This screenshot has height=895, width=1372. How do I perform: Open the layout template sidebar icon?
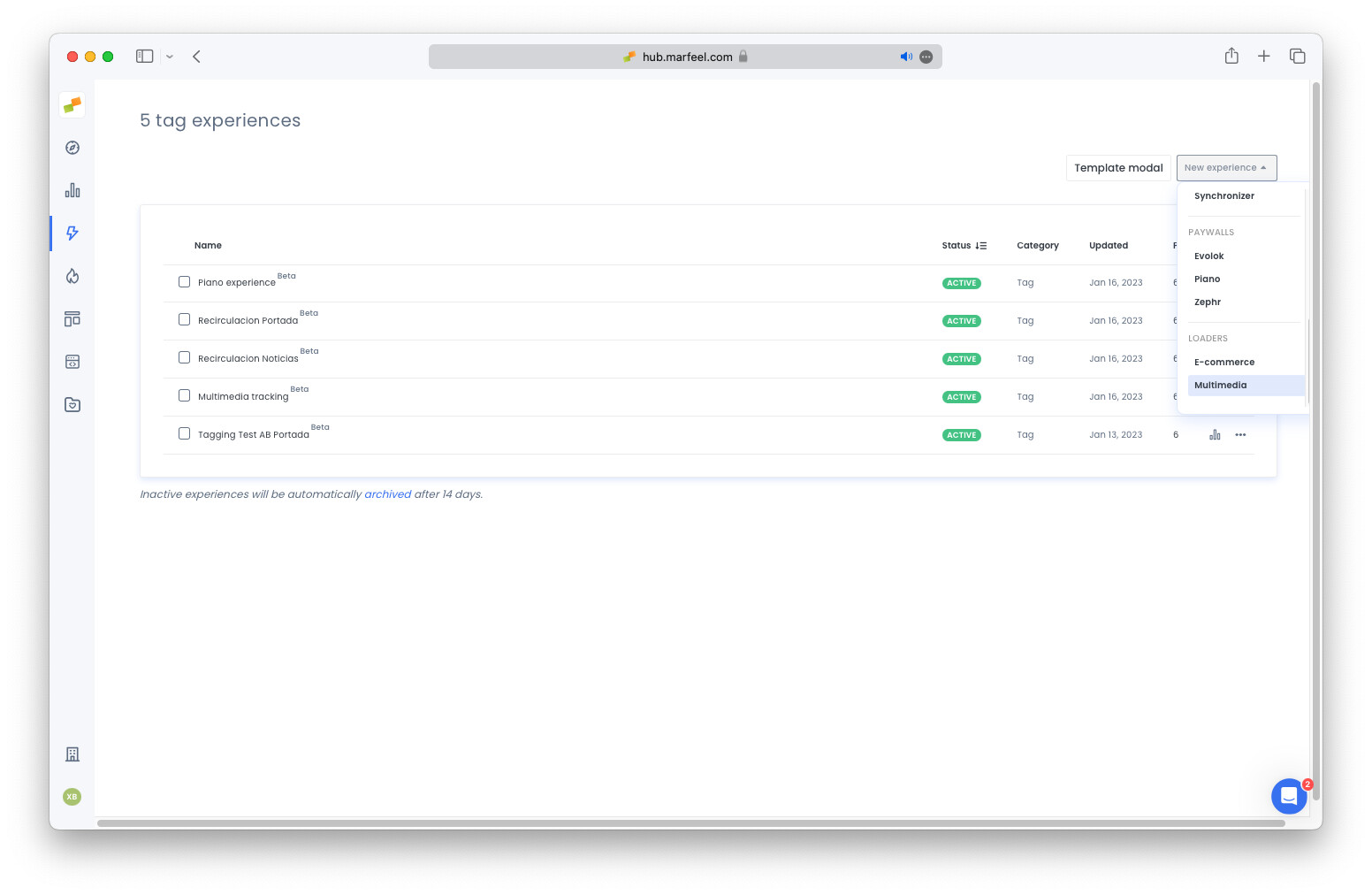[x=72, y=319]
